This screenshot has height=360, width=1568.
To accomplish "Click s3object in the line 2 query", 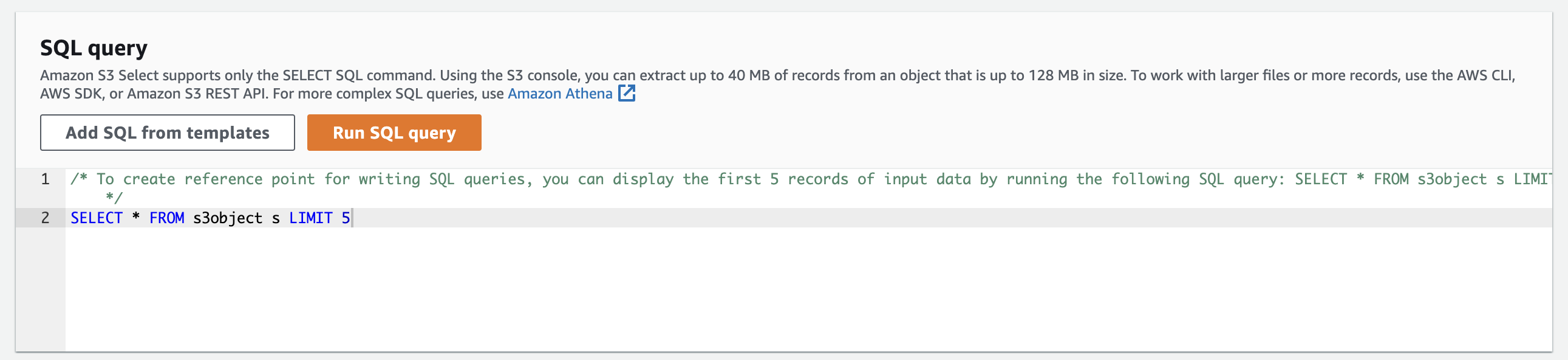I will (x=228, y=218).
